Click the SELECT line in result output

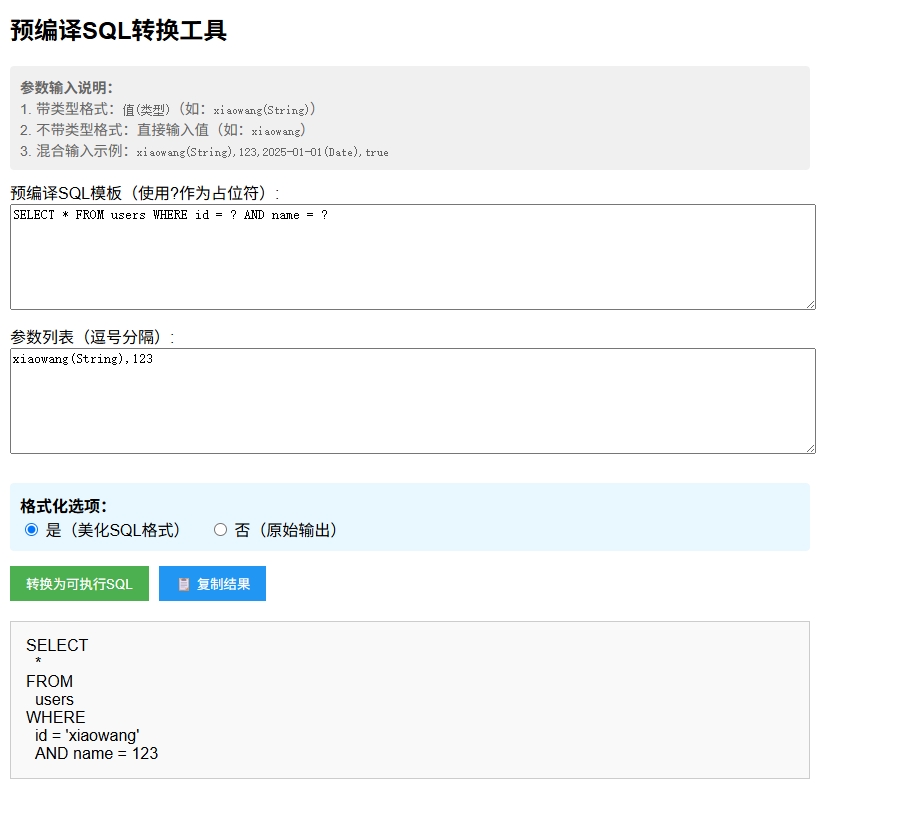point(57,645)
